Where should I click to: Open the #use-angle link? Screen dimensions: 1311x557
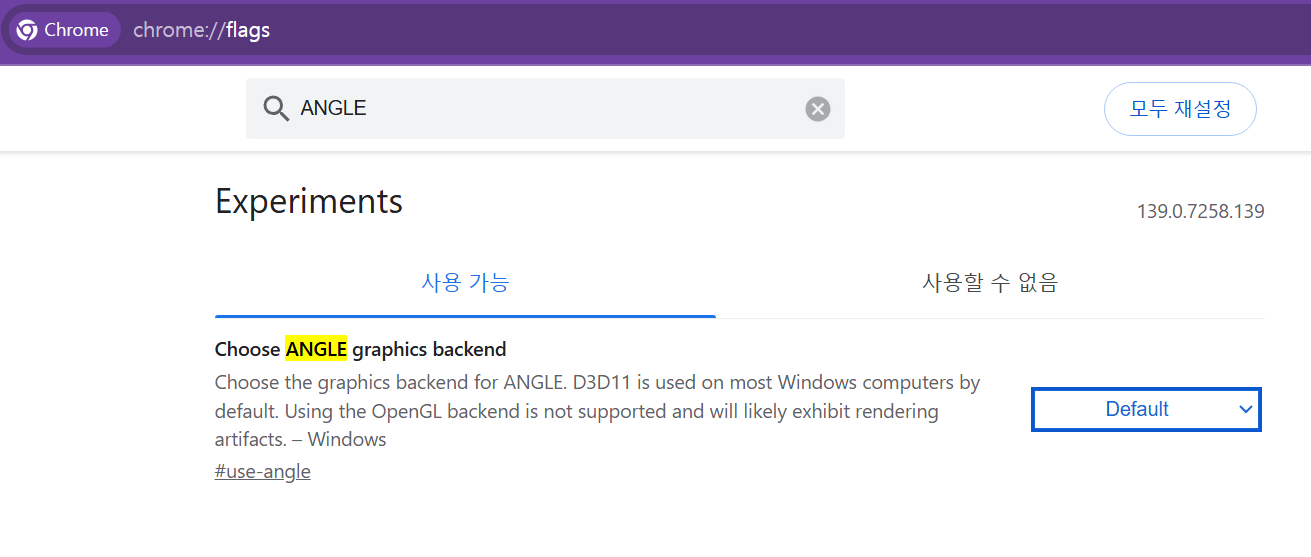[x=263, y=471]
